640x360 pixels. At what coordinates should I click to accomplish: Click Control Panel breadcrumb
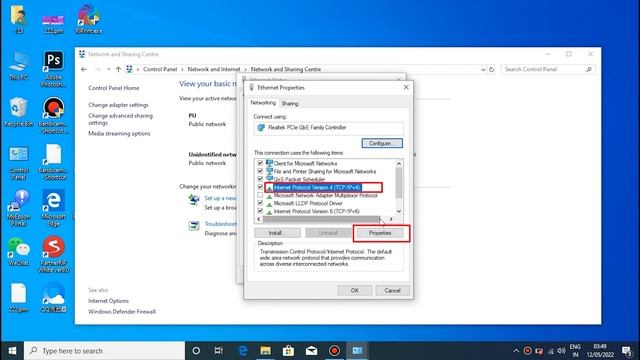point(160,69)
